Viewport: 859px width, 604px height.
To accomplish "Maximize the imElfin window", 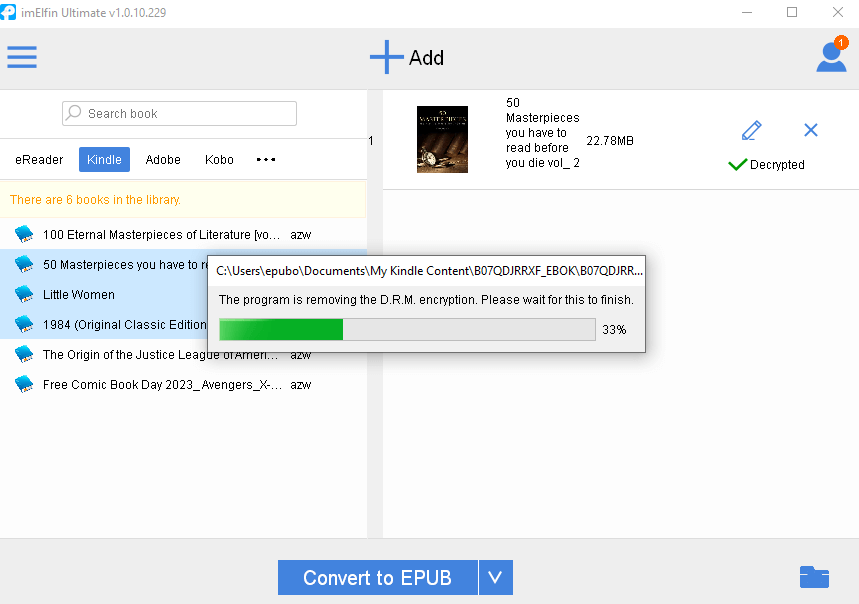I will (x=792, y=12).
